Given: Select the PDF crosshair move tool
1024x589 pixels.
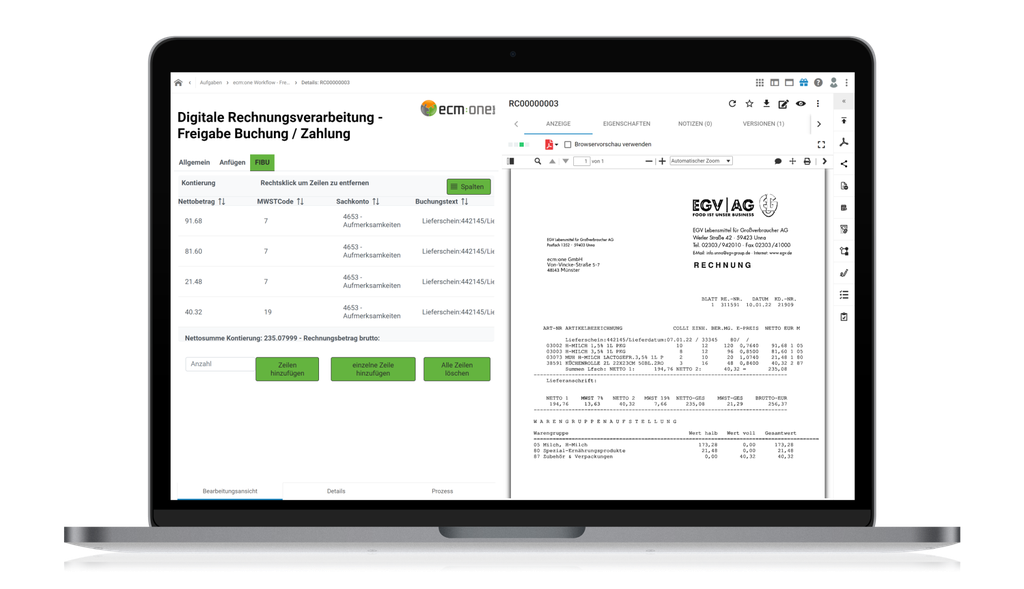Looking at the screenshot, I should [x=792, y=161].
